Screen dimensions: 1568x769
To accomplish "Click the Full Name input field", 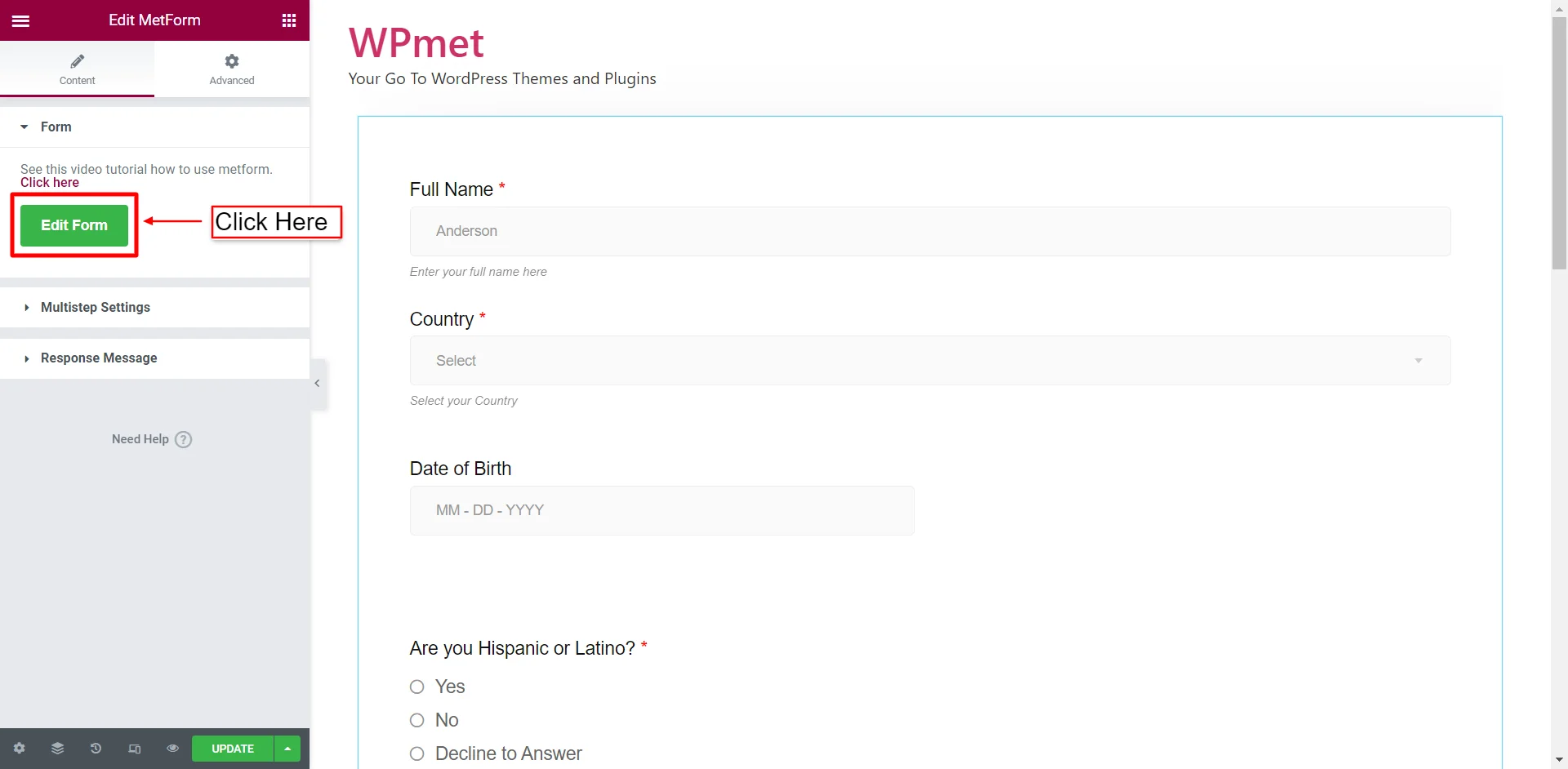I will tap(929, 231).
